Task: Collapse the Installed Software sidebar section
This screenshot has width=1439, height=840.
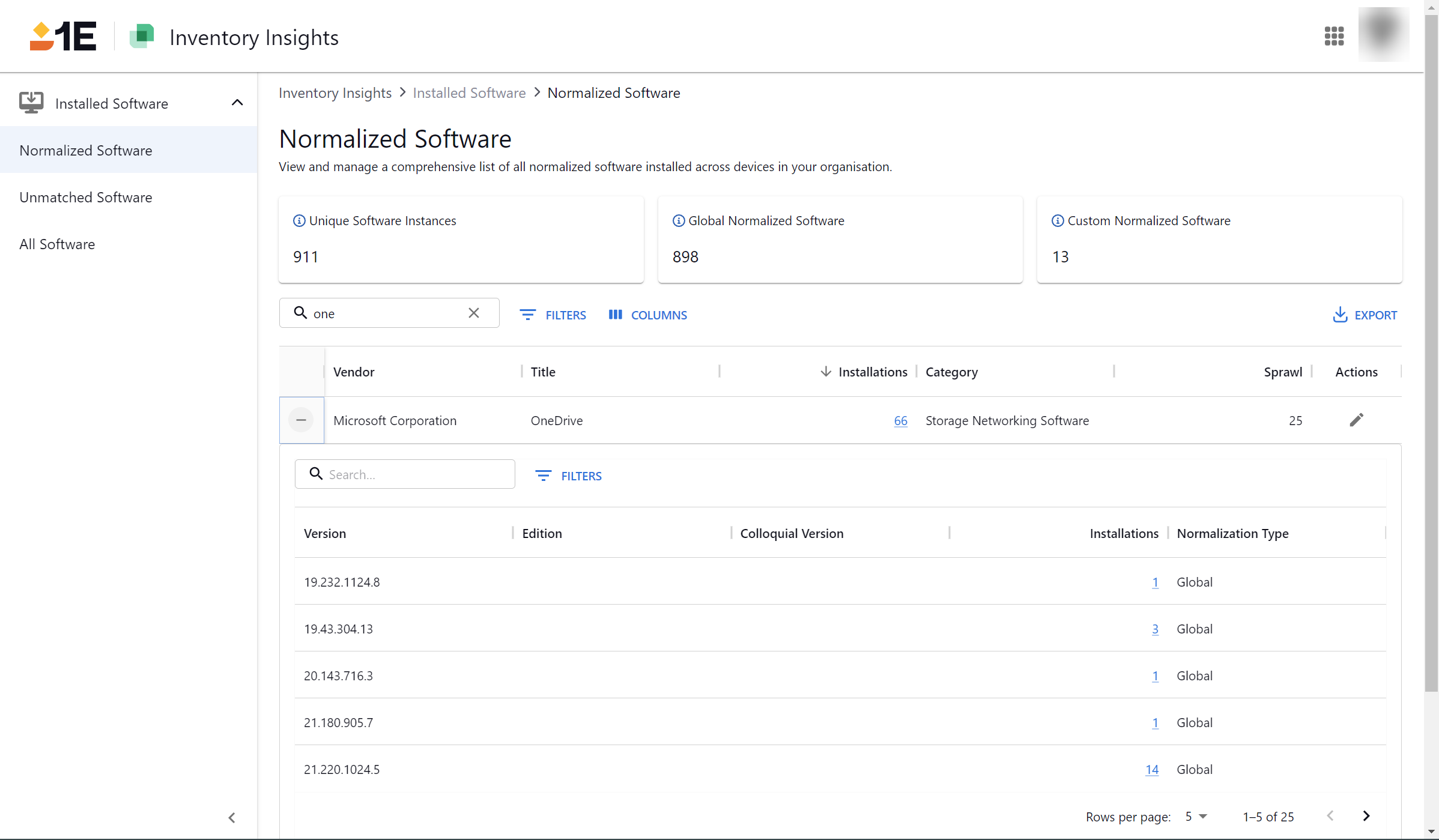Action: 237,103
